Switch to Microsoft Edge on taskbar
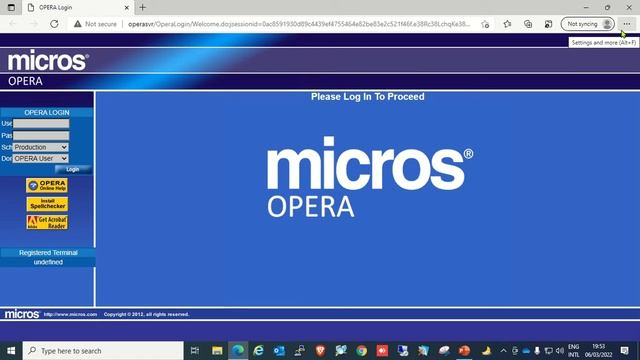Viewport: 640px width, 360px height. click(x=238, y=351)
